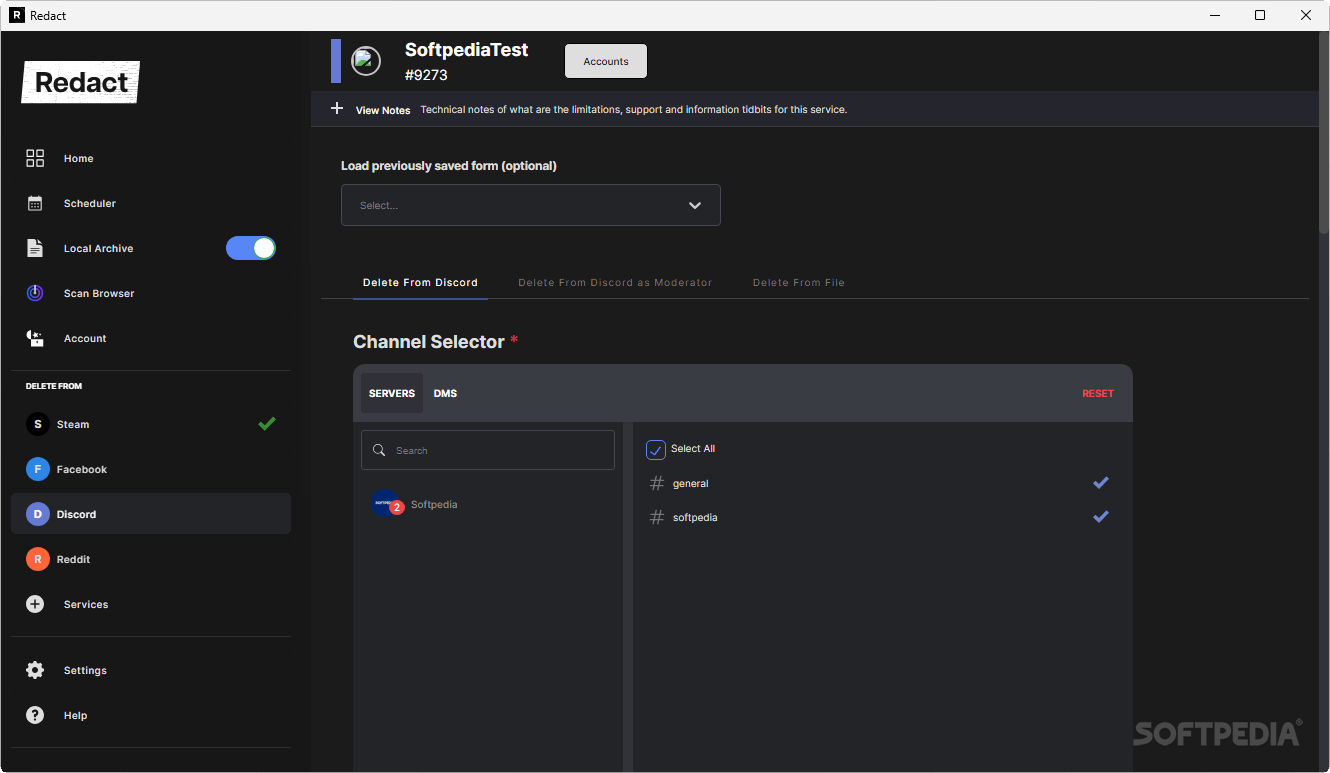Viewport: 1330px width, 773px height.
Task: Click the red RESET button
Action: tap(1098, 393)
